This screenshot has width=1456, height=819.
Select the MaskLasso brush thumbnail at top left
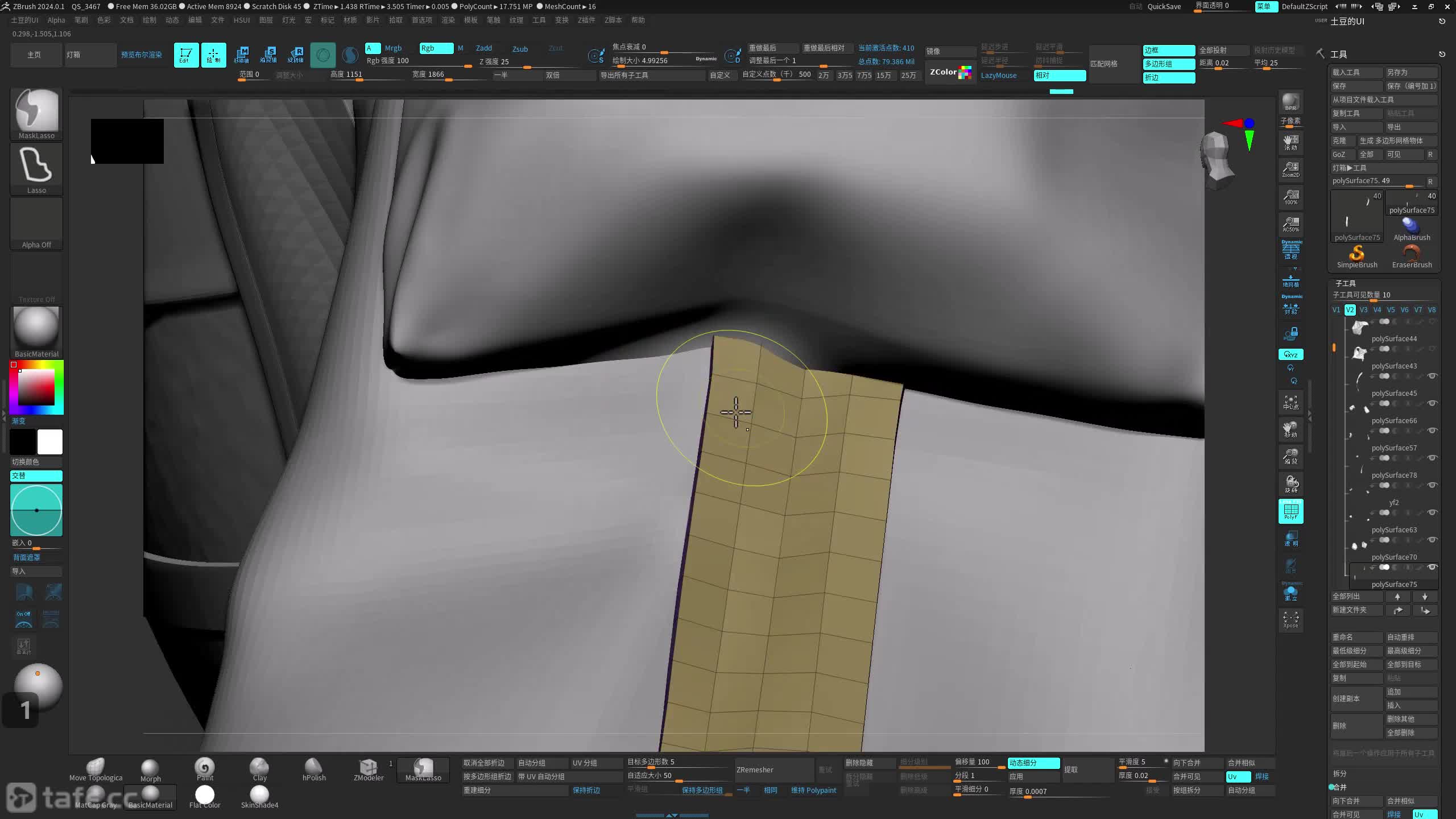36,114
